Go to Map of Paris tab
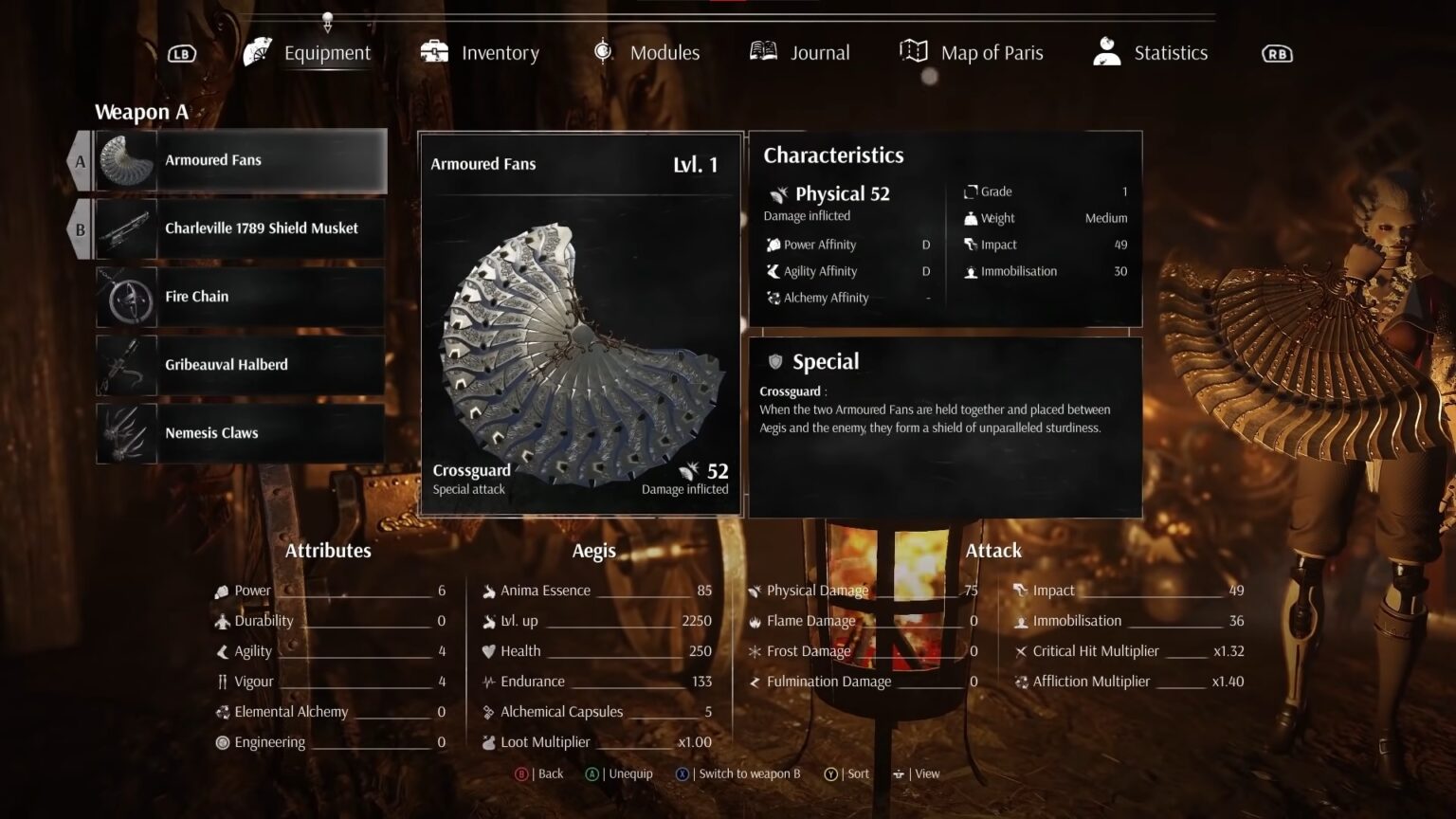The image size is (1456, 819). (971, 53)
